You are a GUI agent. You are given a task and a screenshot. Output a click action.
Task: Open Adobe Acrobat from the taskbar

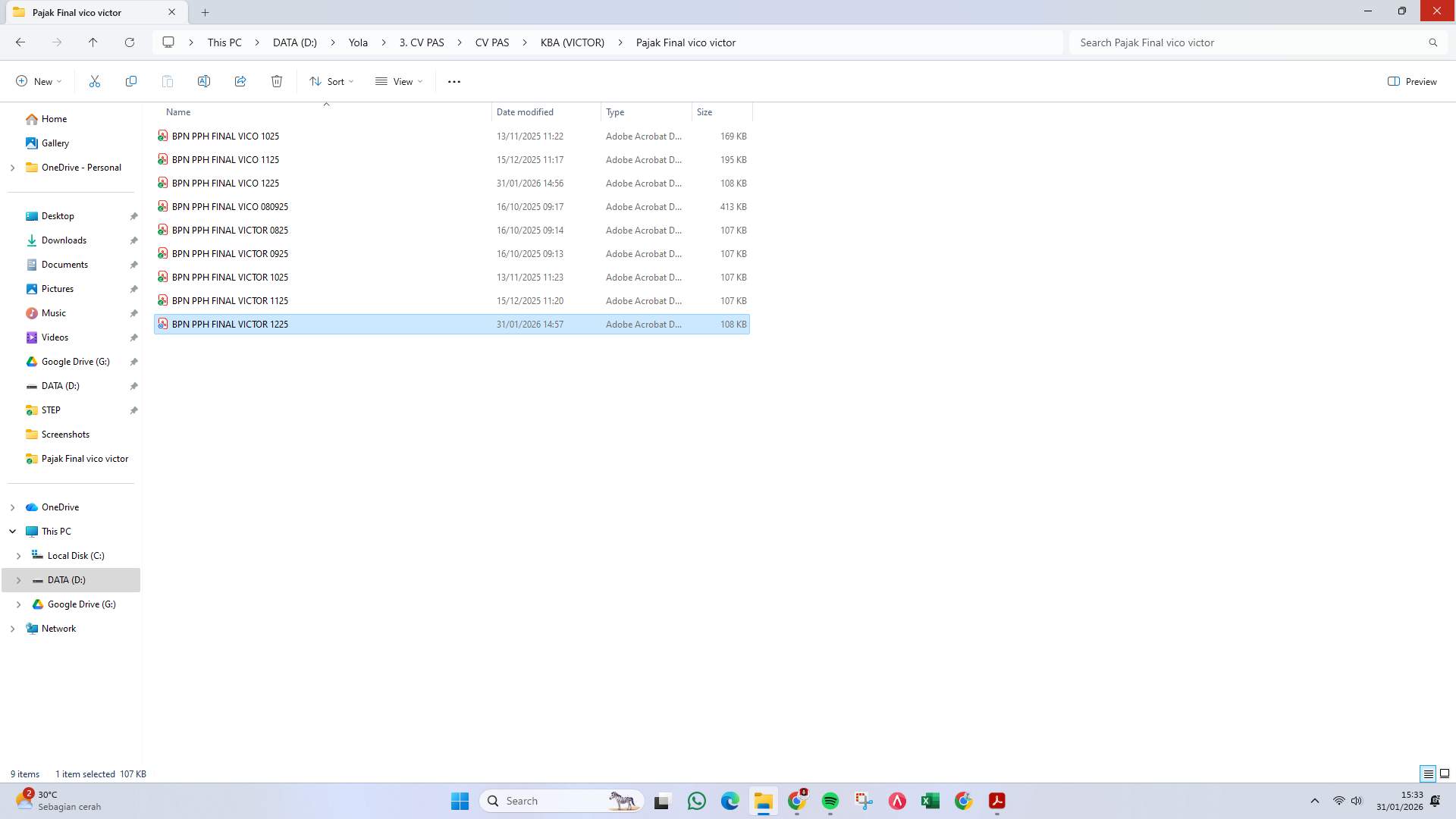coord(996,801)
